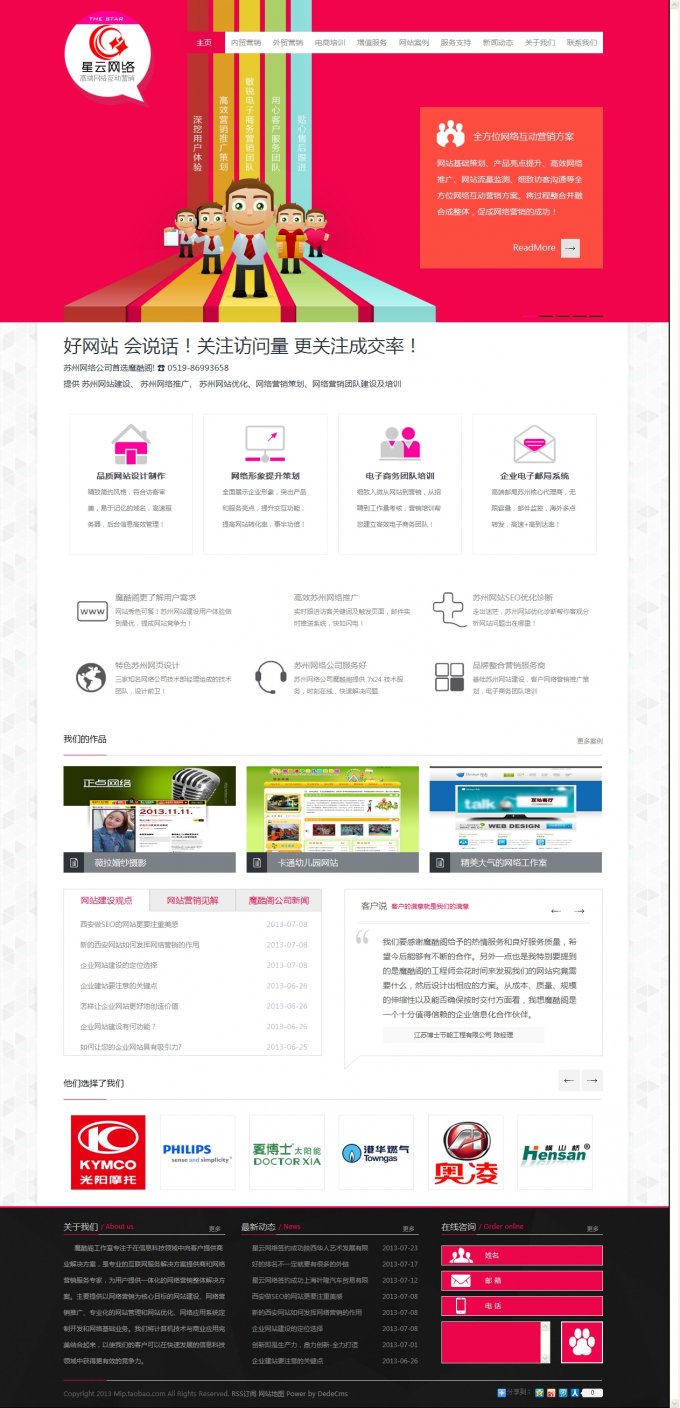The width and height of the screenshot is (680, 1408).
Task: Click the blue plus share icon in footer
Action: 502,1392
